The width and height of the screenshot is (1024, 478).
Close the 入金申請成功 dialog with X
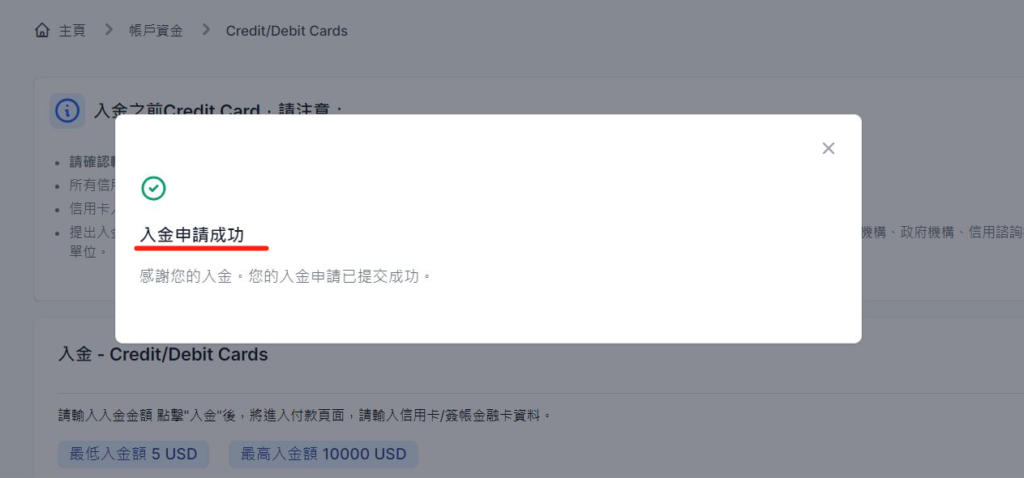click(828, 148)
